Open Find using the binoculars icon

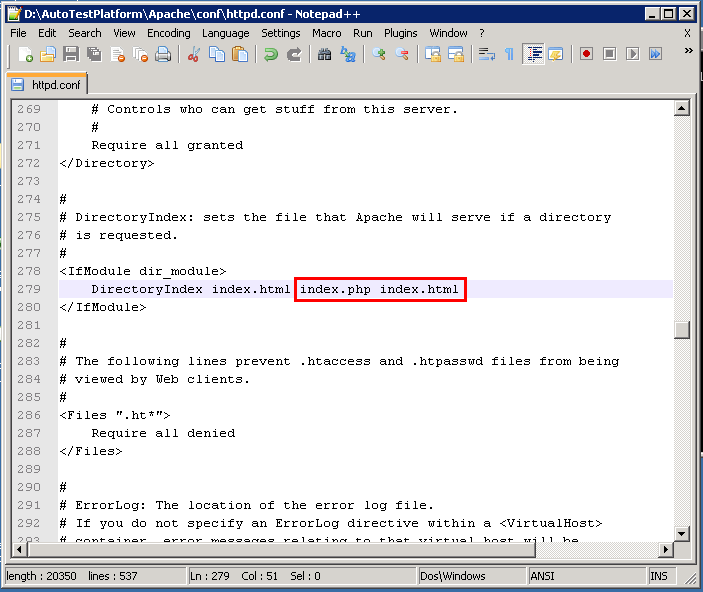[324, 54]
